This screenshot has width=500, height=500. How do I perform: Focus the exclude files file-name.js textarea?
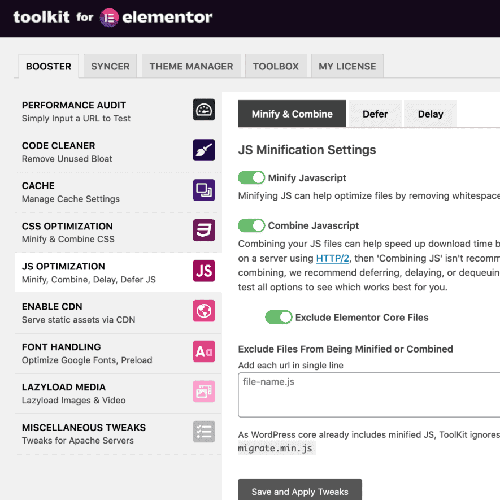369,395
